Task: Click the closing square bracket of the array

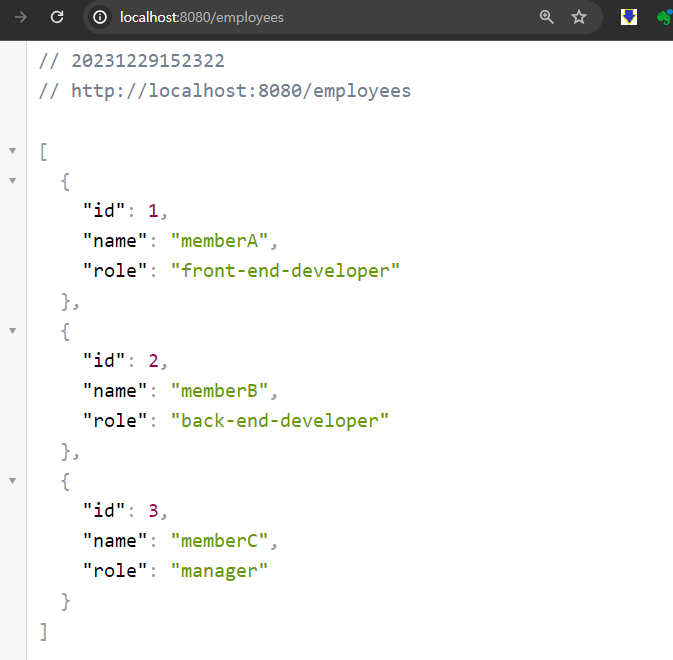Action: [x=43, y=632]
